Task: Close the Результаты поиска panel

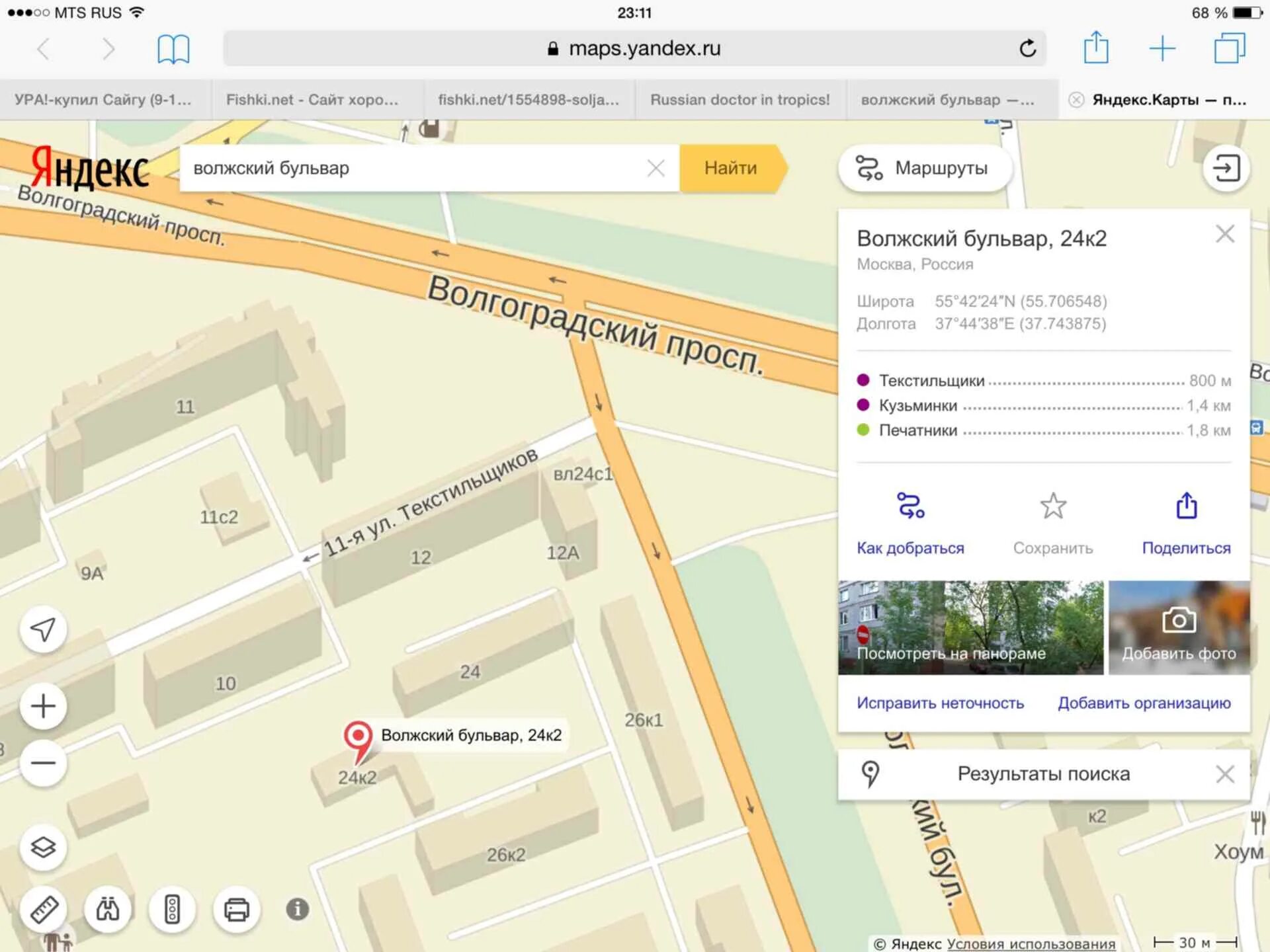Action: 1225,773
